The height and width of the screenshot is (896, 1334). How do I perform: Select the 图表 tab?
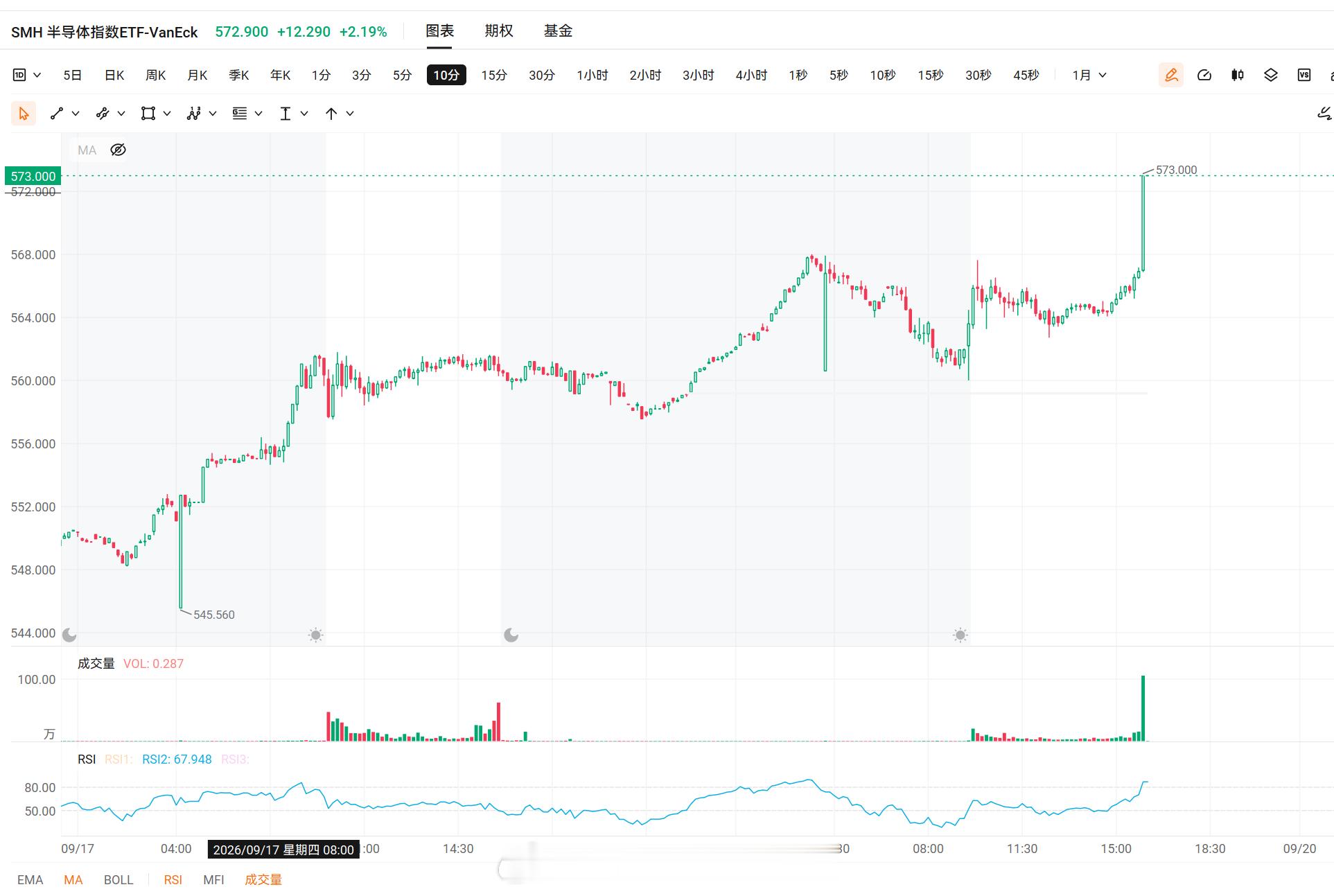click(x=440, y=30)
